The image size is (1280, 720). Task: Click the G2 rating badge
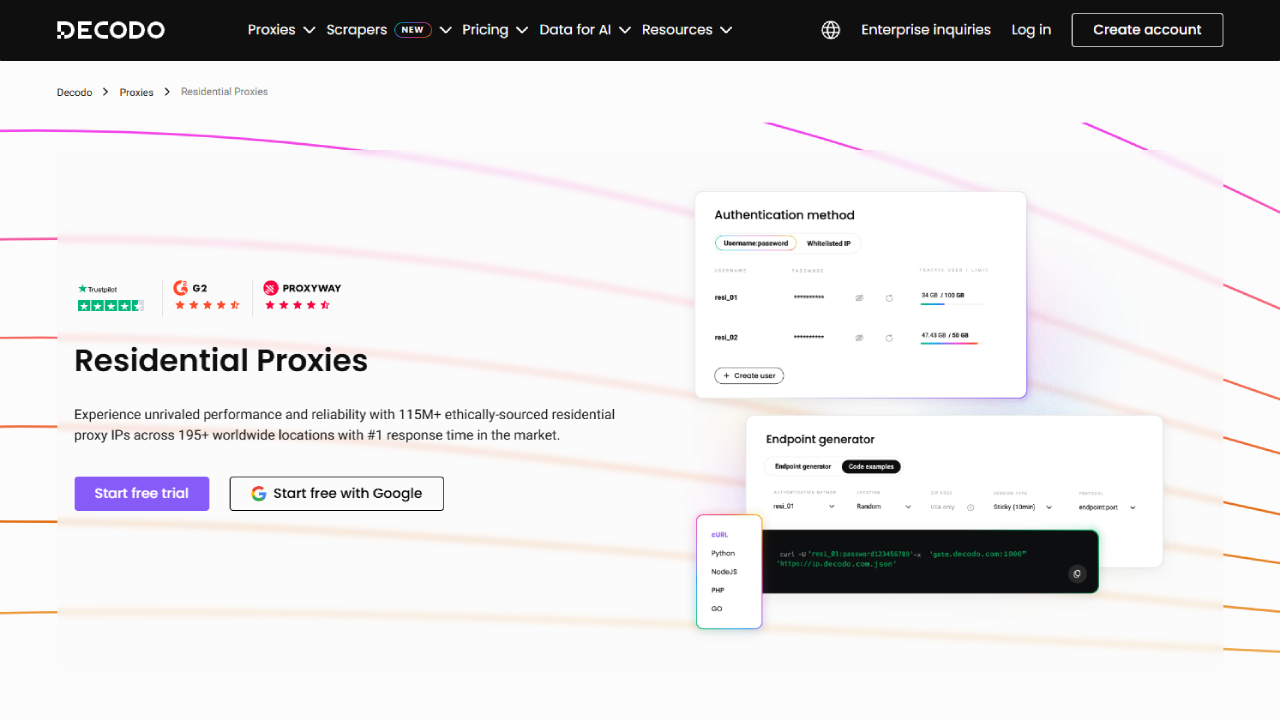pos(207,296)
